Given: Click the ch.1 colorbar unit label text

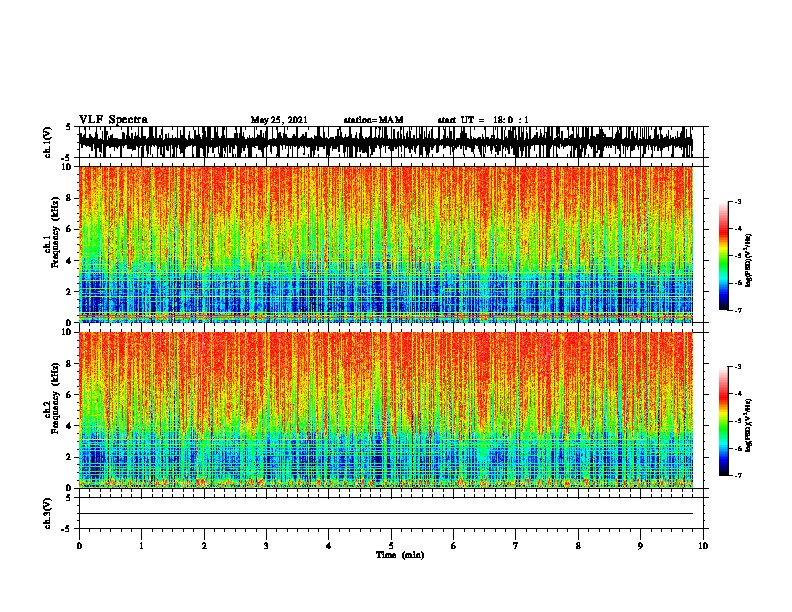Looking at the screenshot, I should pyautogui.click(x=748, y=261).
